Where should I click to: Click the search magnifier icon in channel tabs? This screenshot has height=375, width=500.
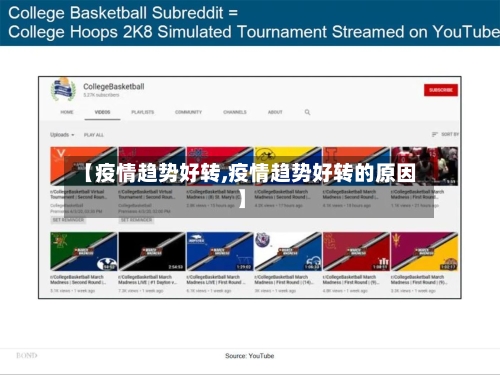click(x=307, y=112)
